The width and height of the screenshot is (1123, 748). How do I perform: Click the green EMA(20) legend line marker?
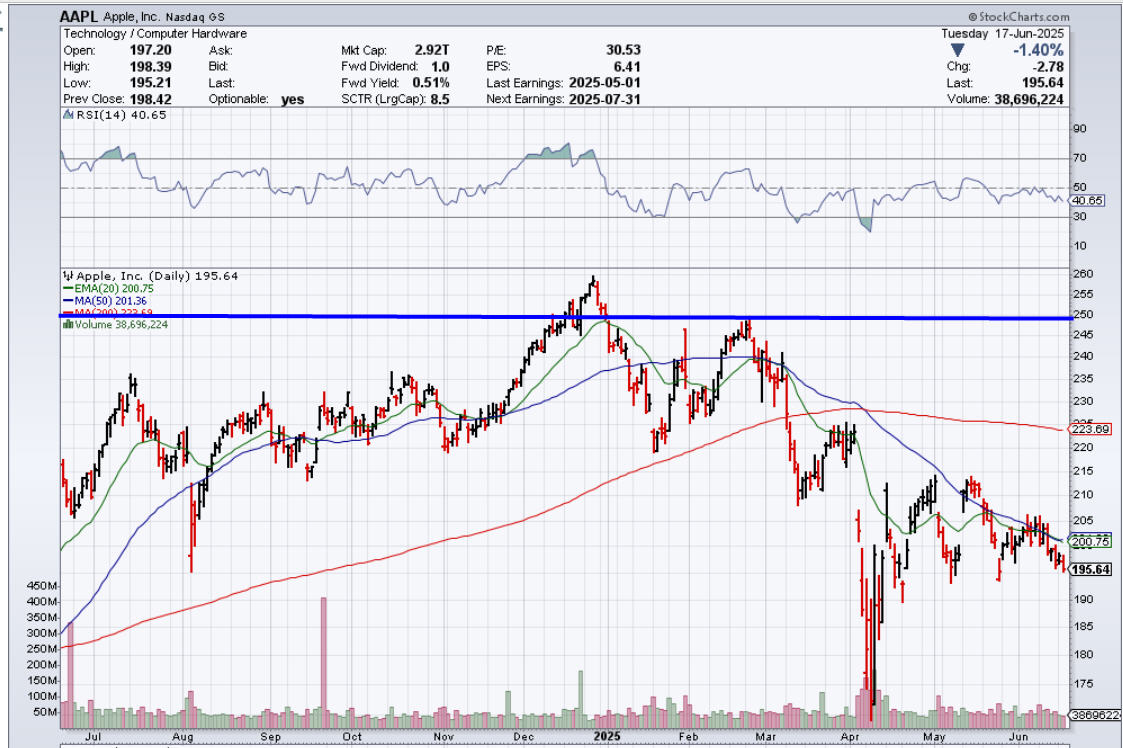(65, 288)
